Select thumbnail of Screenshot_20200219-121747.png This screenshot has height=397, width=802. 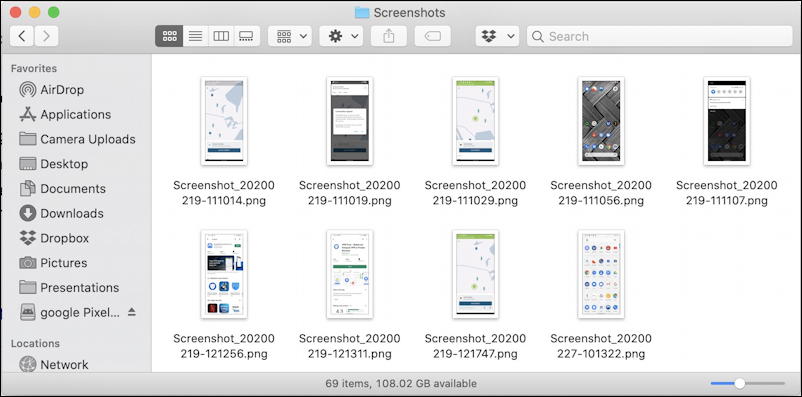[476, 274]
